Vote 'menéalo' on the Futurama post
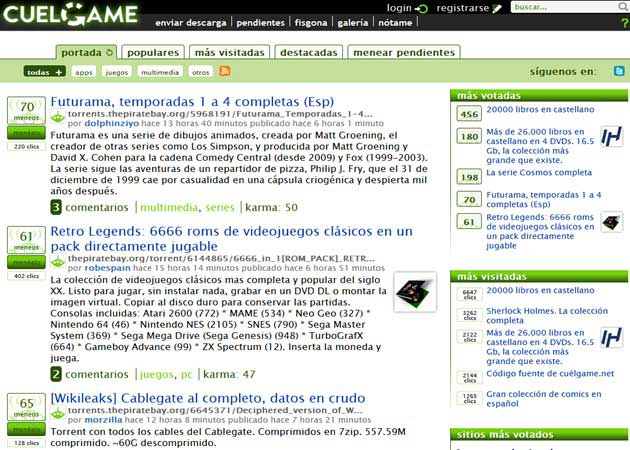This screenshot has width=630, height=450. click(27, 128)
